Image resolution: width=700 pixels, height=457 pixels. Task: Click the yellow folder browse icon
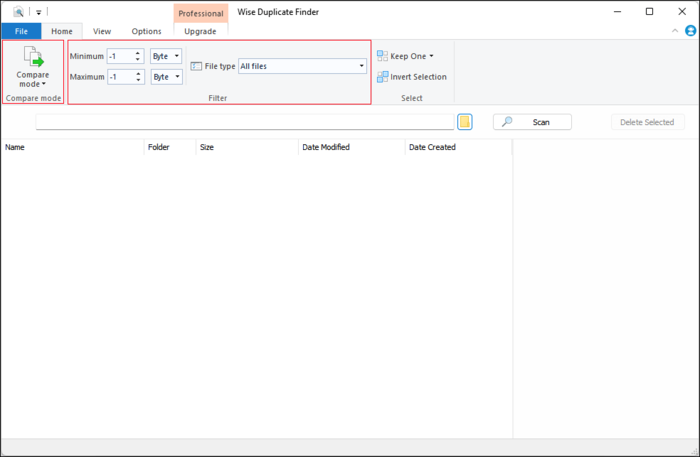465,122
